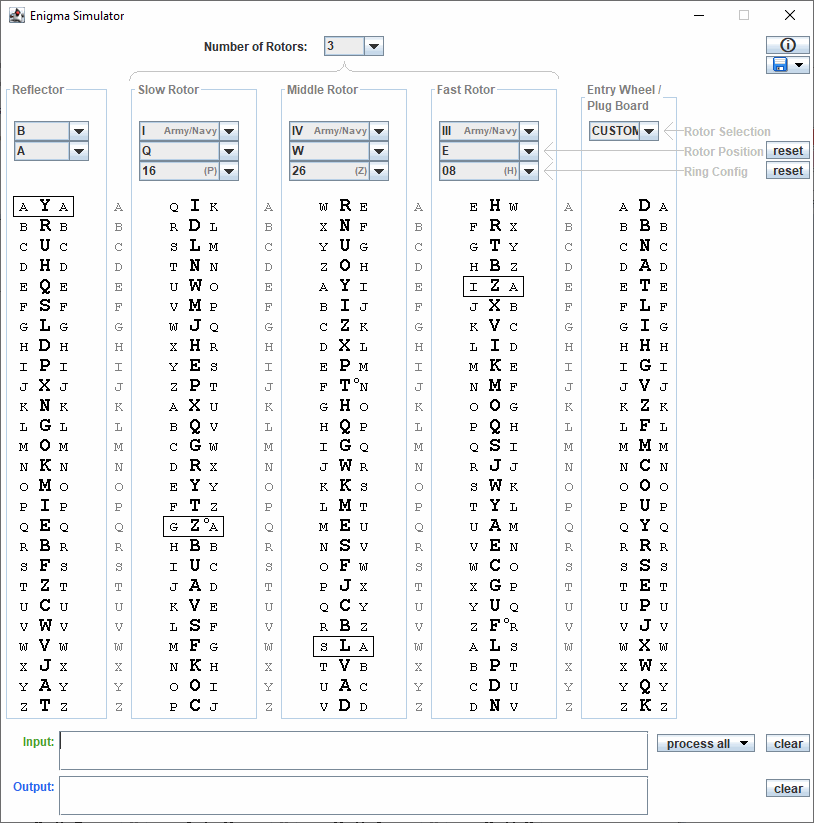Click the process all button
Screen dimensions: 814x823
point(705,743)
